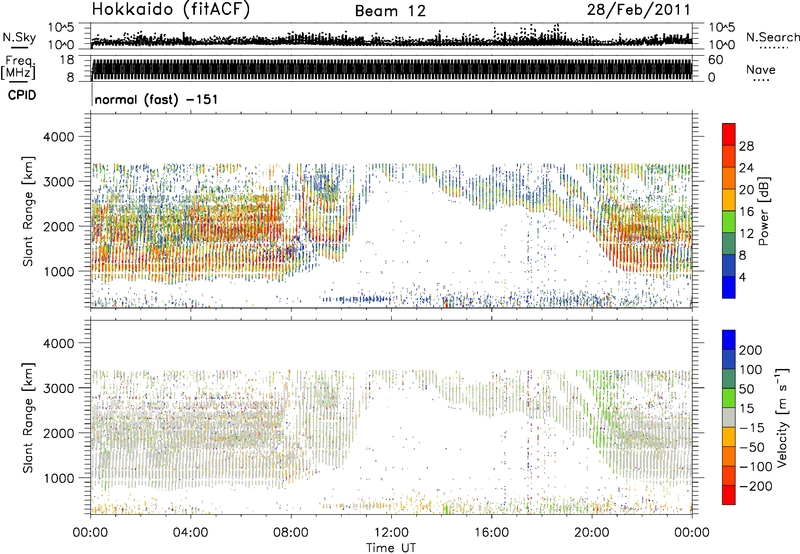800x554 pixels.
Task: Click the '200' velocity colorbar value
Action: [751, 350]
